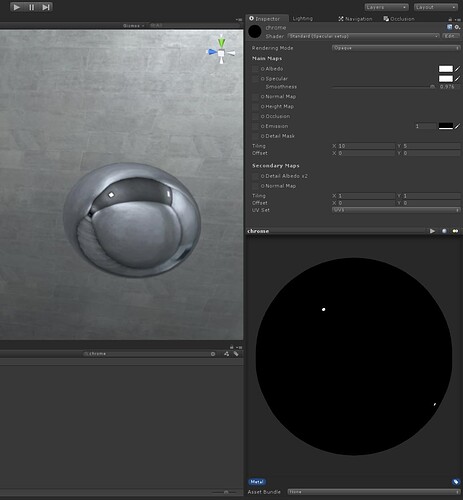The height and width of the screenshot is (500, 463).
Task: Click the Detail Albedo x2 texture slot
Action: click(255, 176)
